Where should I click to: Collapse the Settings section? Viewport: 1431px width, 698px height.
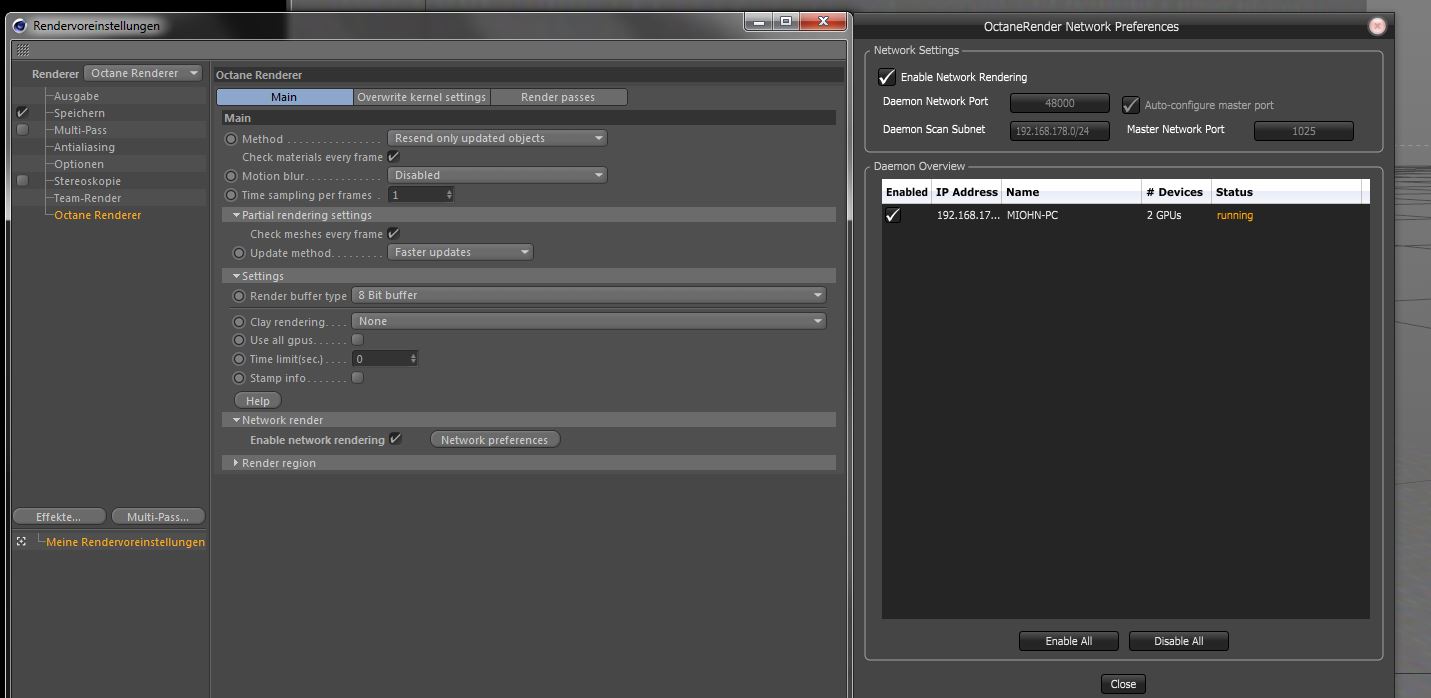click(237, 276)
